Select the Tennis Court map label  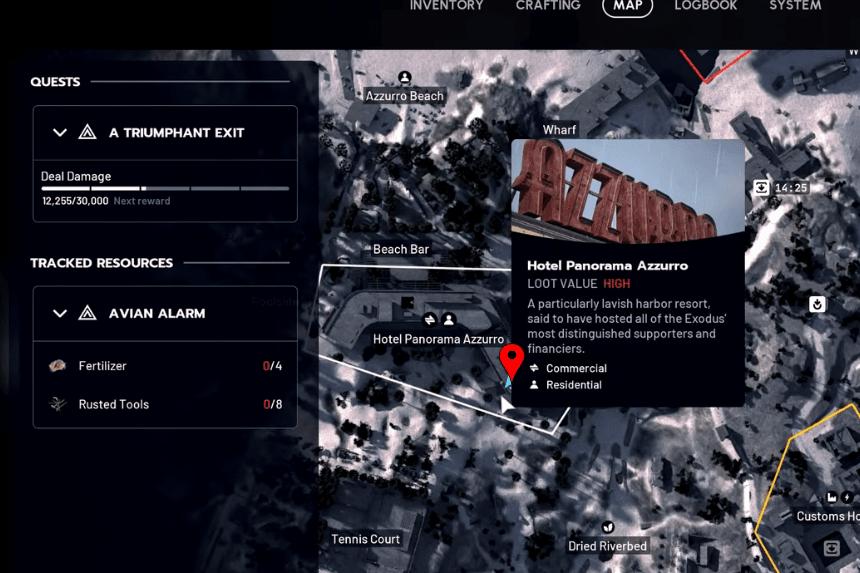[x=365, y=539]
